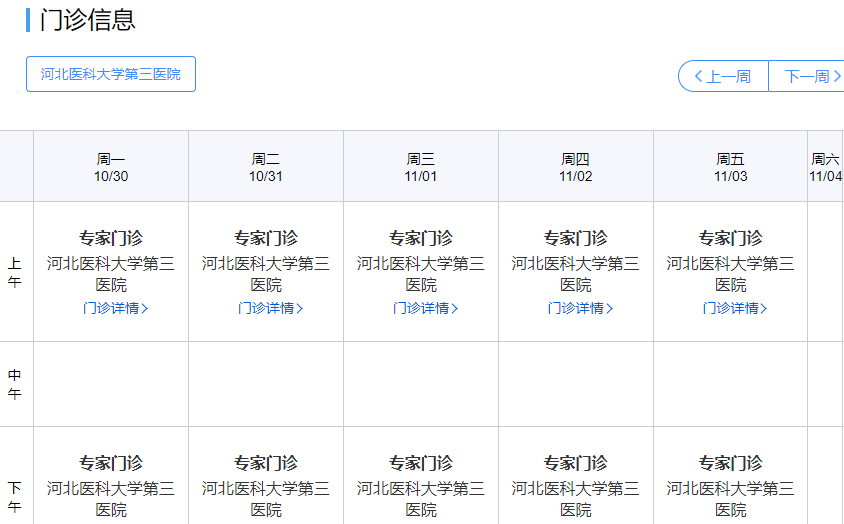Select the 河北医科大学第三医院 hospital button
This screenshot has height=524, width=844.
coord(110,74)
